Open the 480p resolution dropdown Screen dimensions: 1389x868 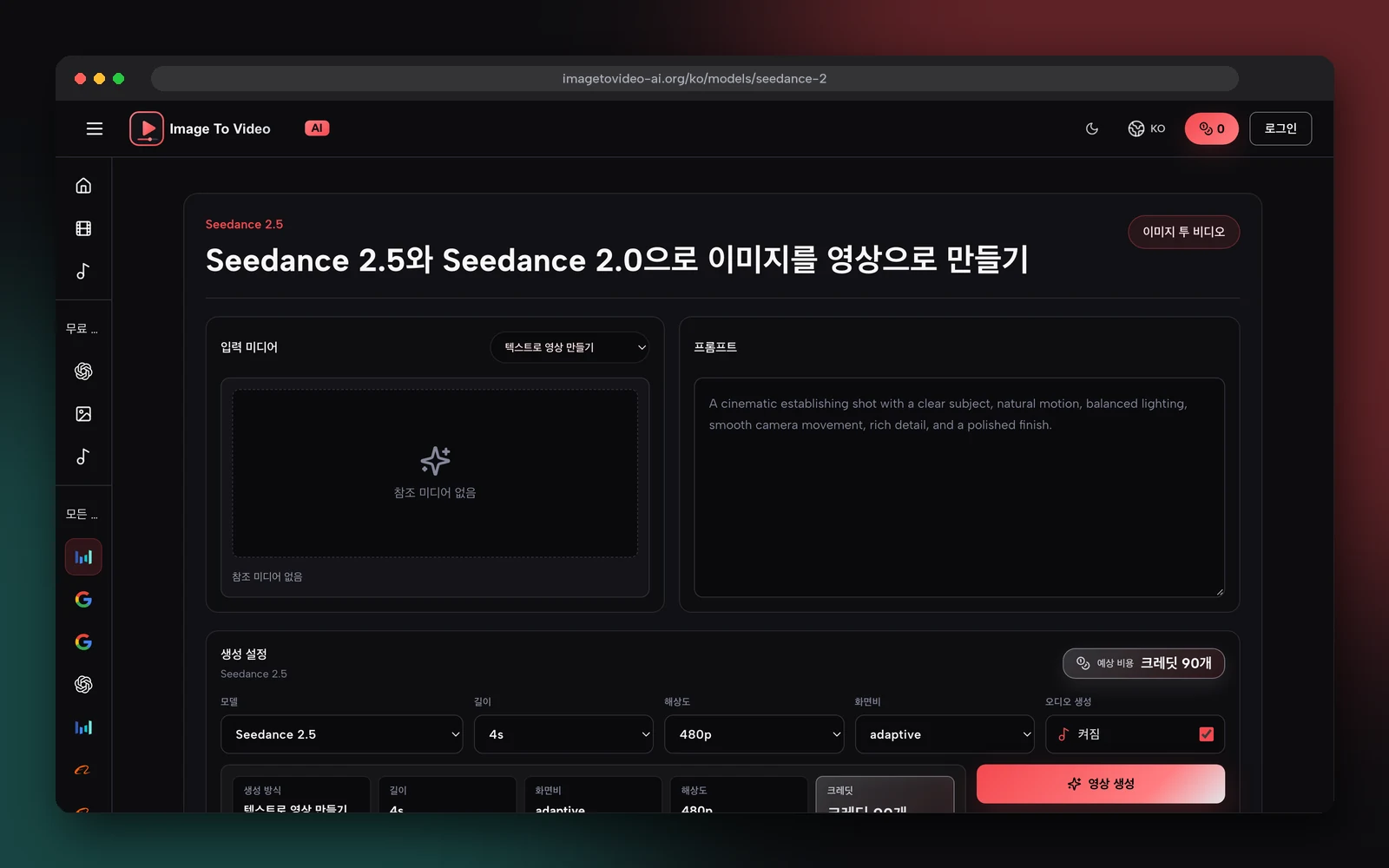click(754, 734)
